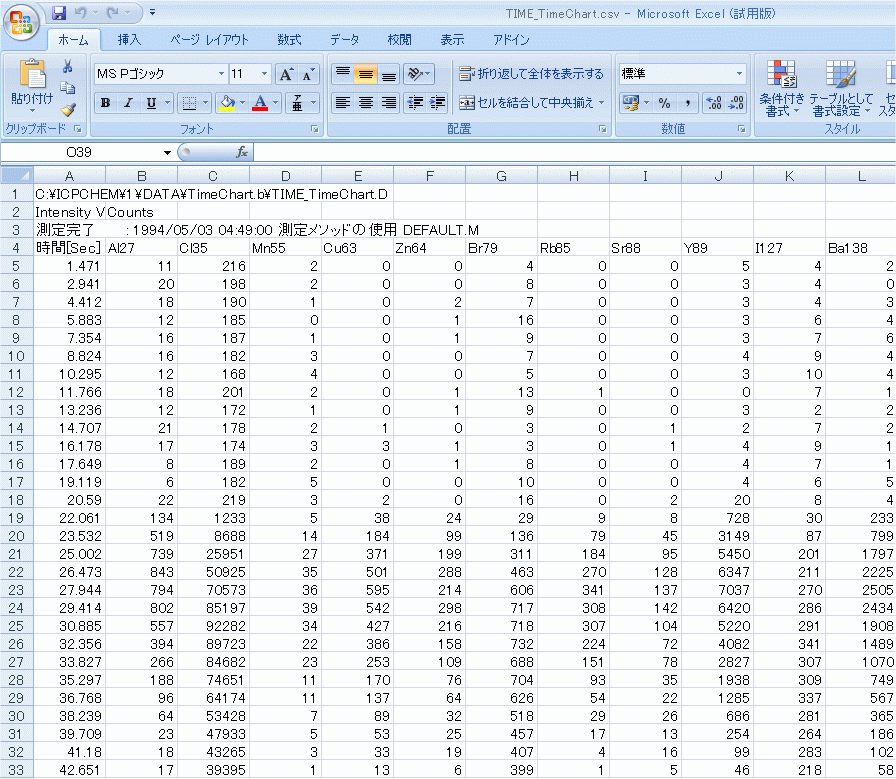This screenshot has width=896, height=779.
Task: Undo last action in quick access toolbar
Action: click(x=81, y=13)
